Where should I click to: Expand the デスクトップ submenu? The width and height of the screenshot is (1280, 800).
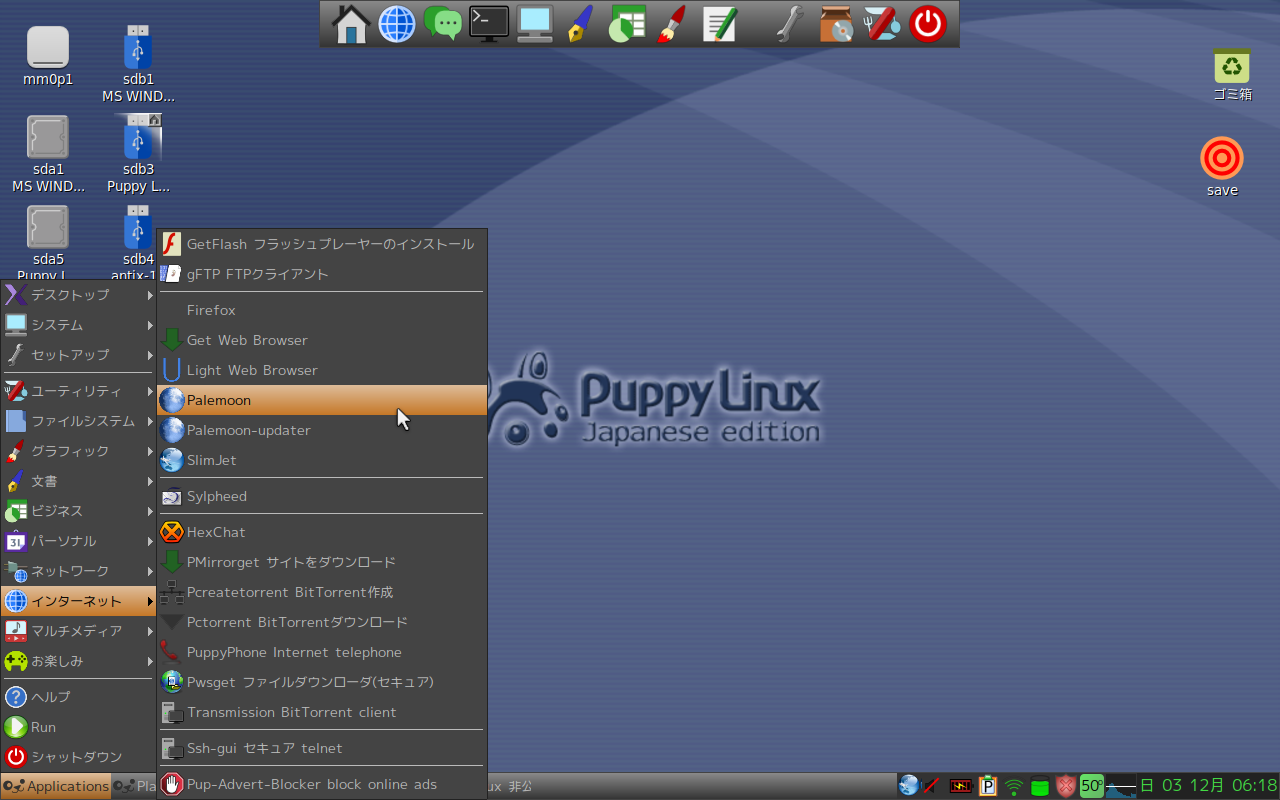click(x=79, y=295)
